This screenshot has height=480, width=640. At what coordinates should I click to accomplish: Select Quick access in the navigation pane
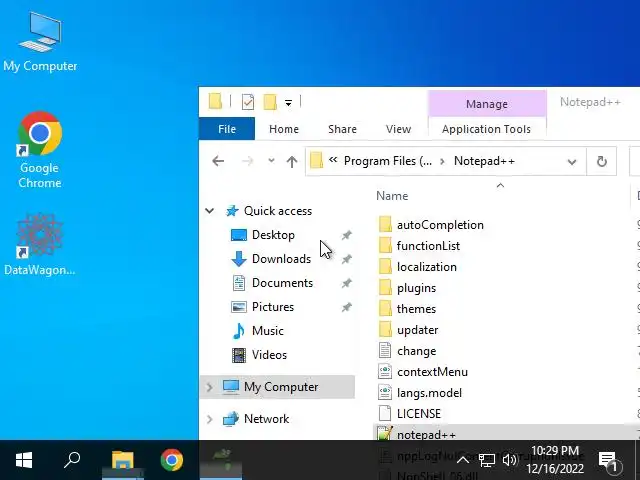[x=278, y=211]
